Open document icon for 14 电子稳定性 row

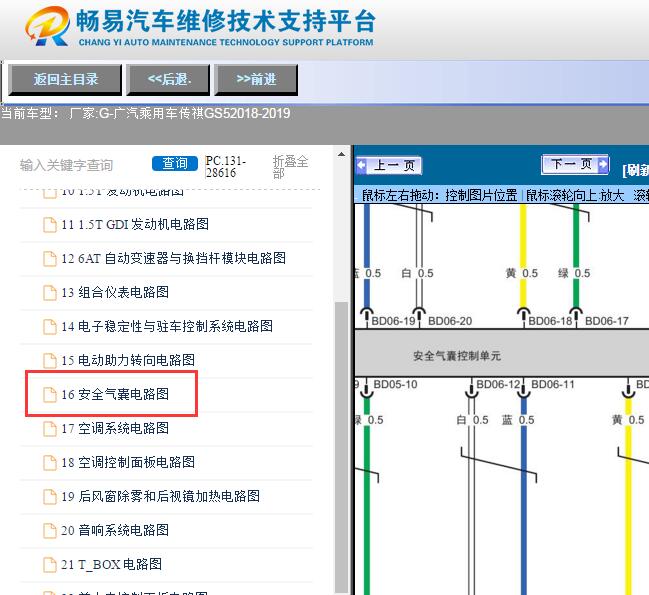tap(50, 326)
